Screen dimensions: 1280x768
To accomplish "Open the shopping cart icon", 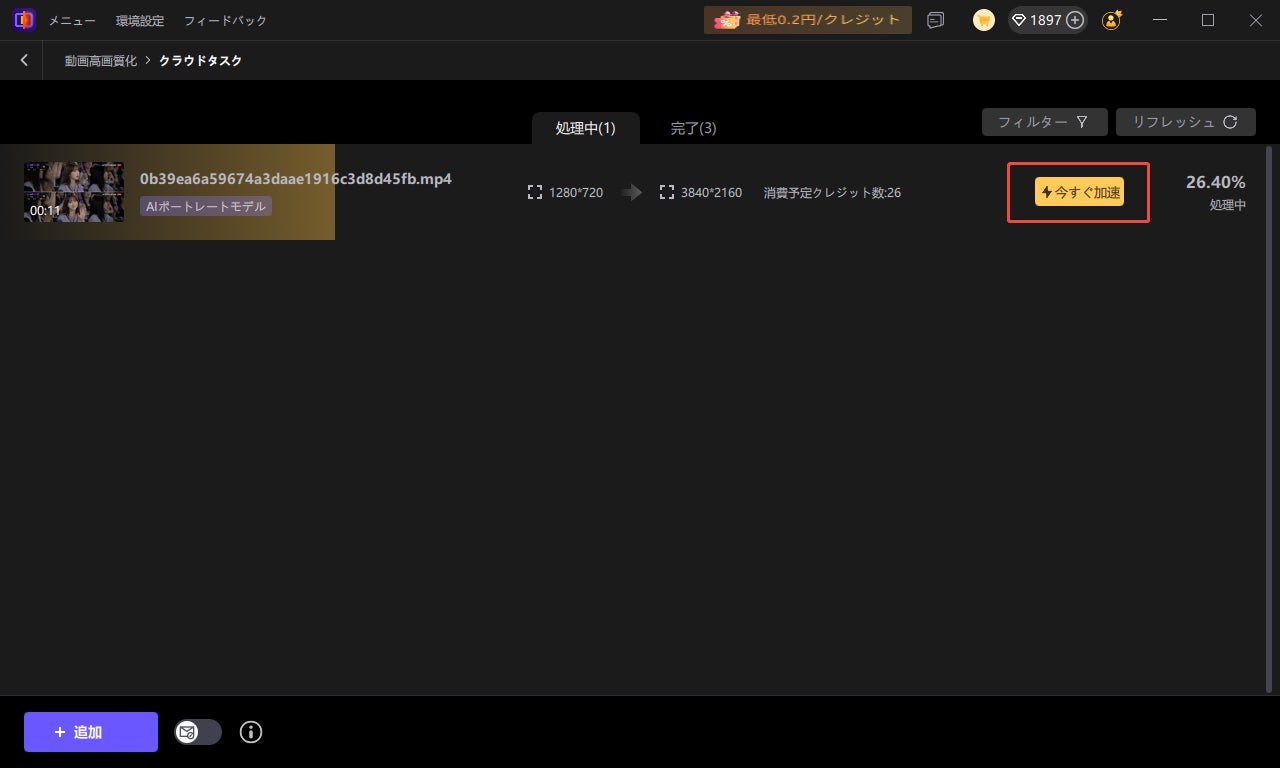I will point(984,20).
